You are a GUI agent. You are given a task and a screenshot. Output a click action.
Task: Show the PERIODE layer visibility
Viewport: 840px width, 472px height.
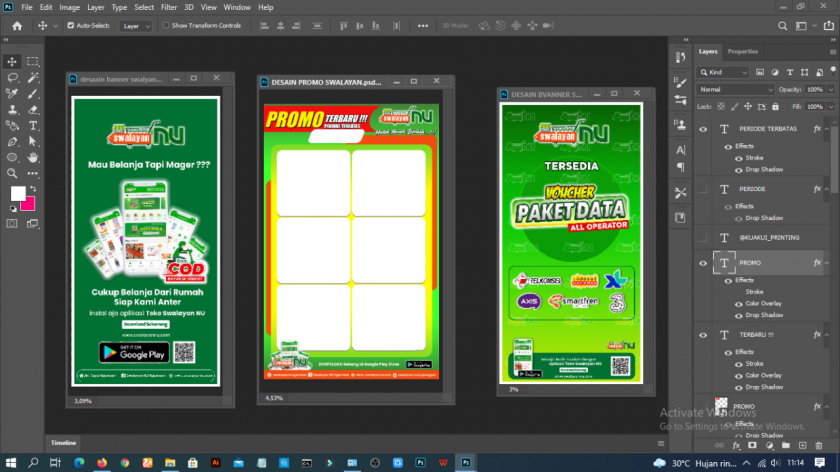pos(703,189)
